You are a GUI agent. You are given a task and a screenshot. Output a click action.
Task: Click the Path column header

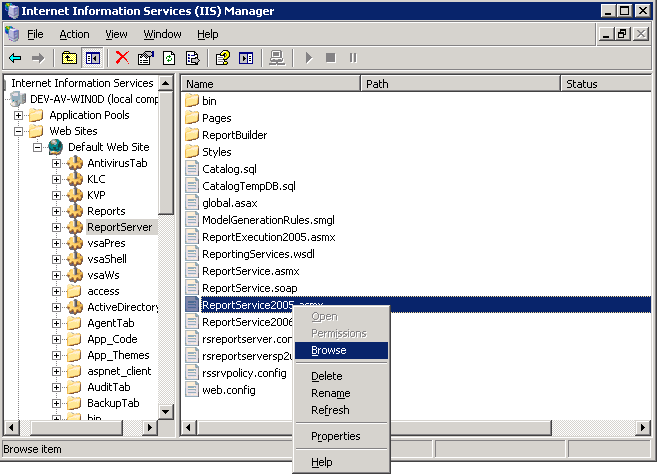[x=460, y=84]
